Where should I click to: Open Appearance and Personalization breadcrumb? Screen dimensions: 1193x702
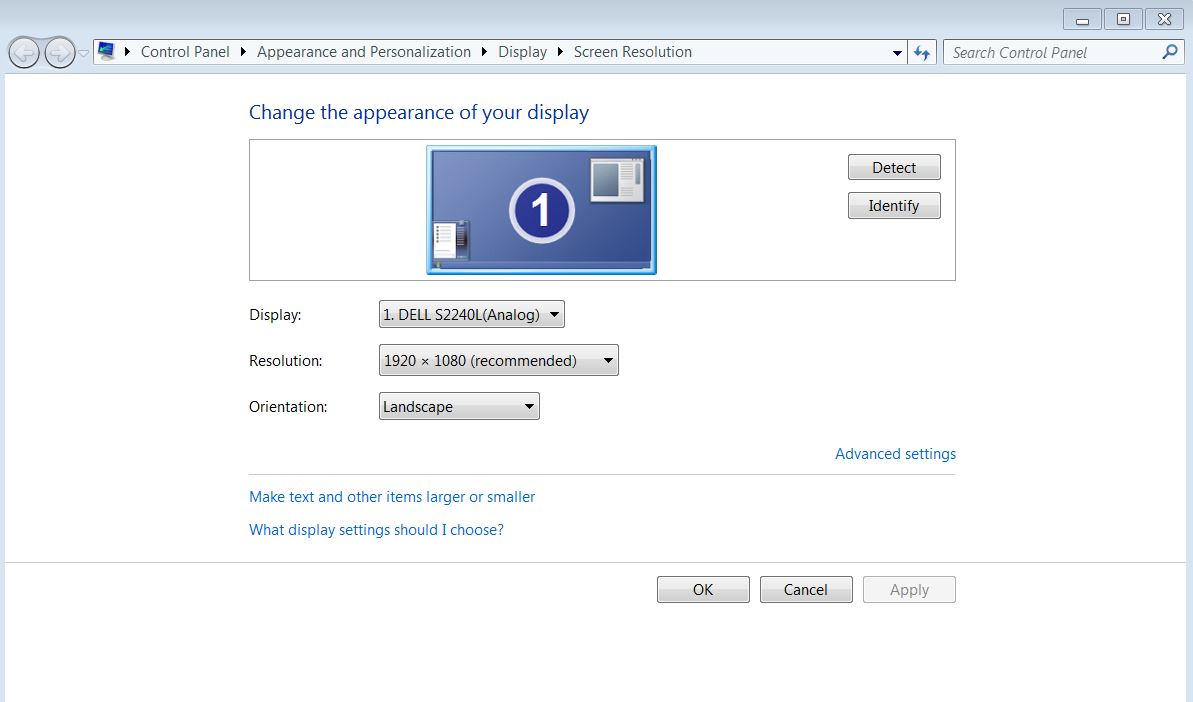pyautogui.click(x=364, y=52)
